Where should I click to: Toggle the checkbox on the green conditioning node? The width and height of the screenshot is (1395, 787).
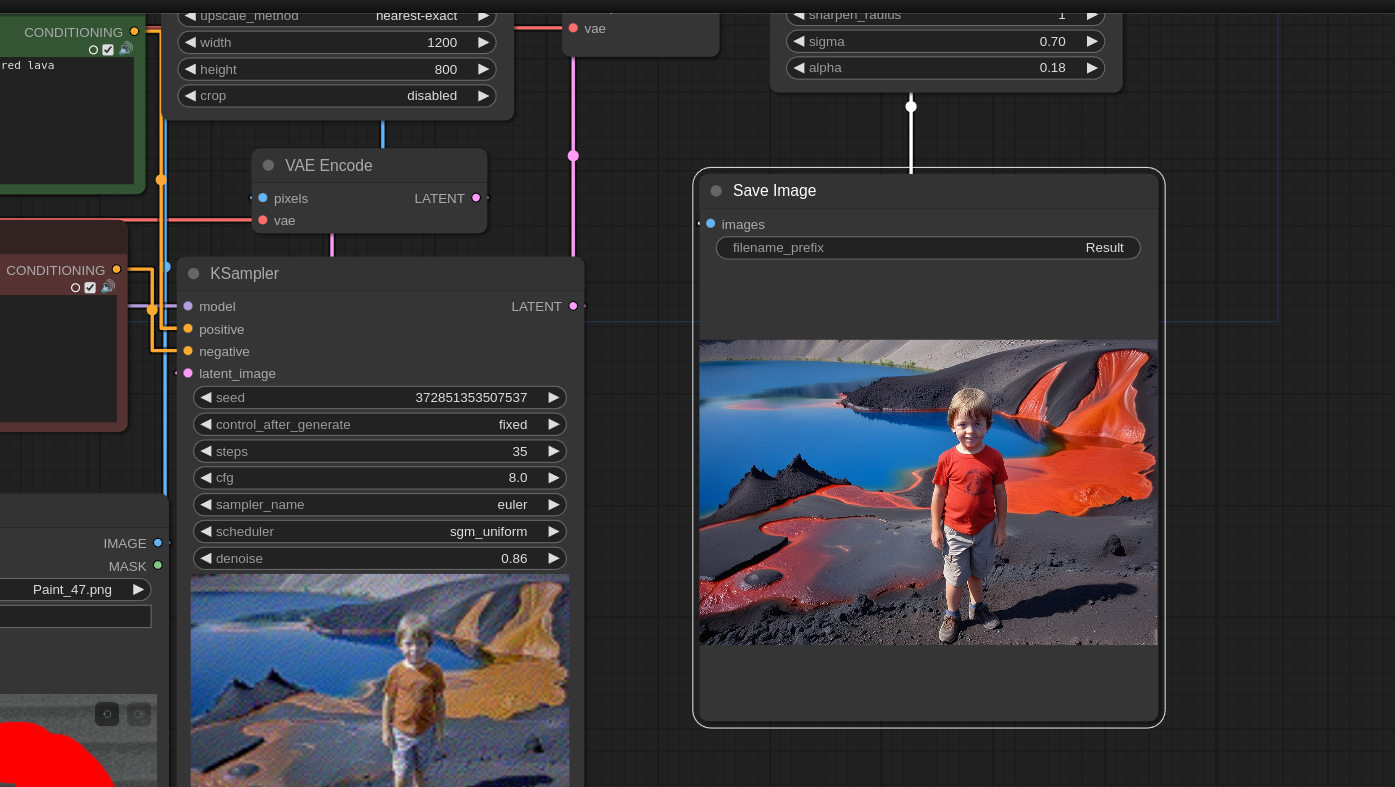(x=108, y=49)
